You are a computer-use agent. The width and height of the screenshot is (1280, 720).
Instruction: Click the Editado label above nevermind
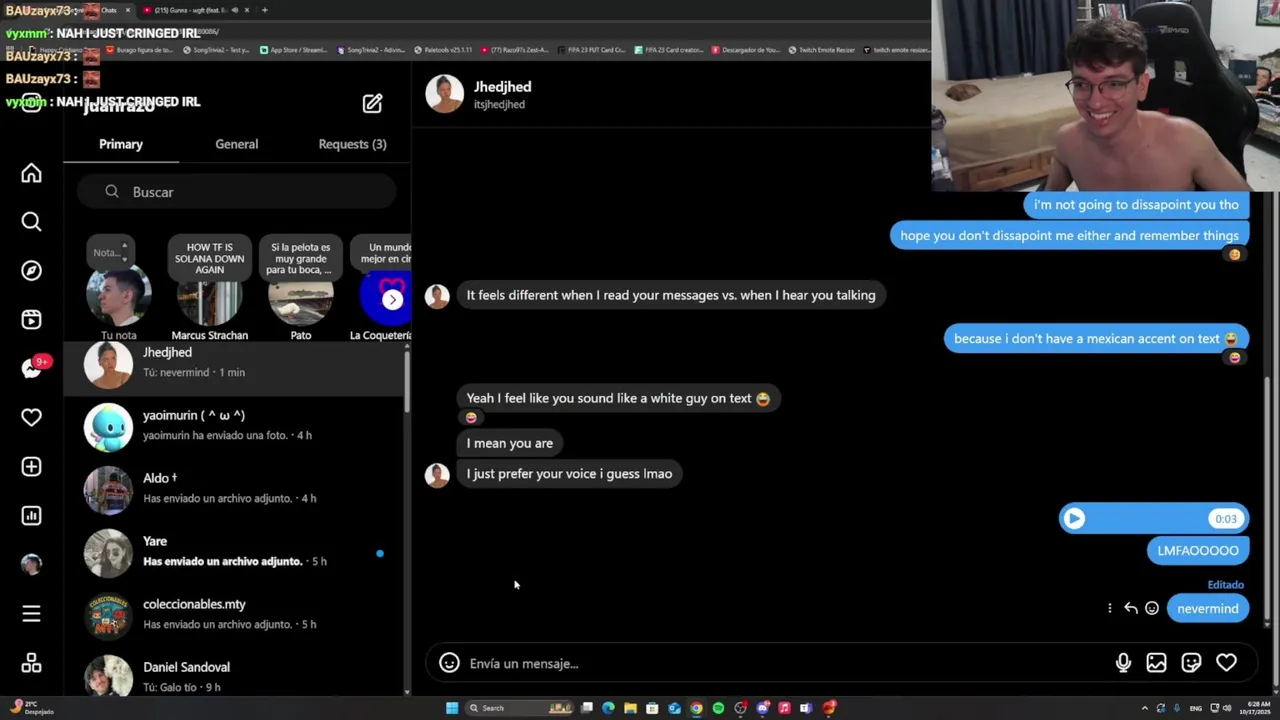click(1225, 585)
